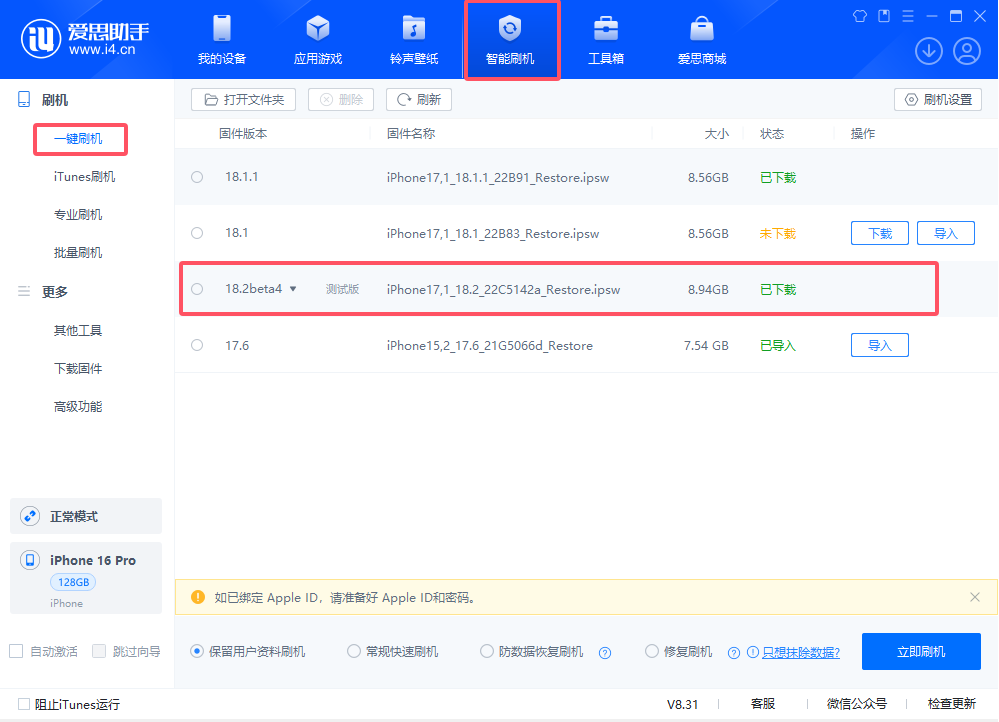Open the 只想抹除数据? link

pyautogui.click(x=802, y=651)
